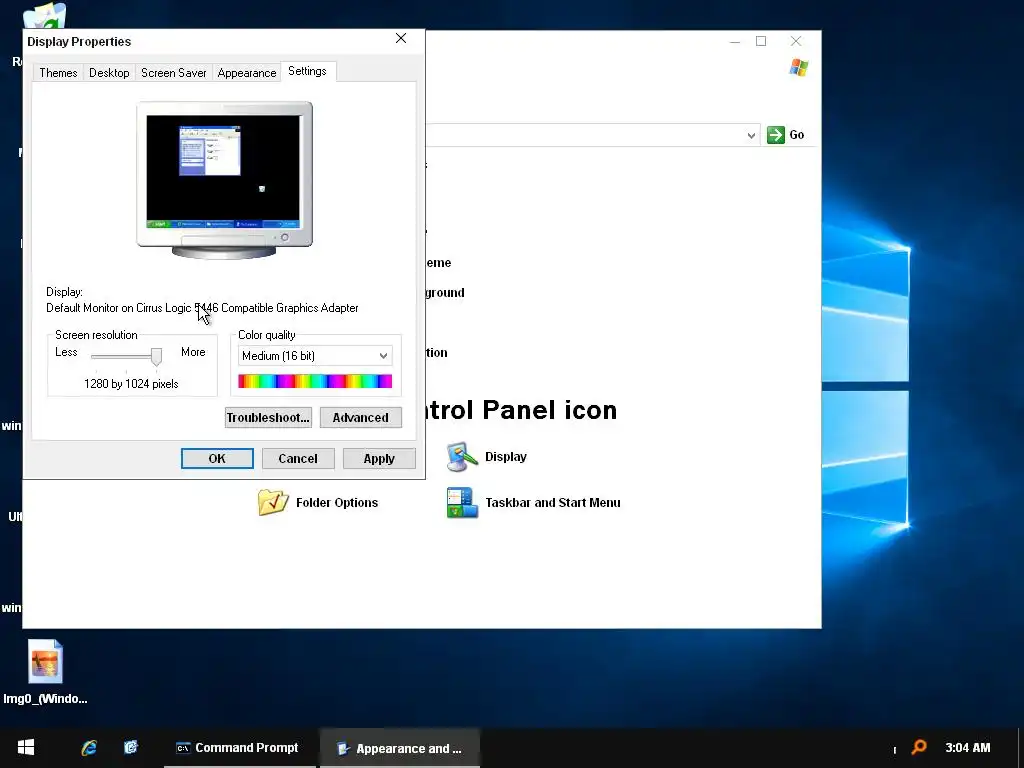The height and width of the screenshot is (768, 1024).
Task: Confirm with the OK button
Action: (217, 458)
